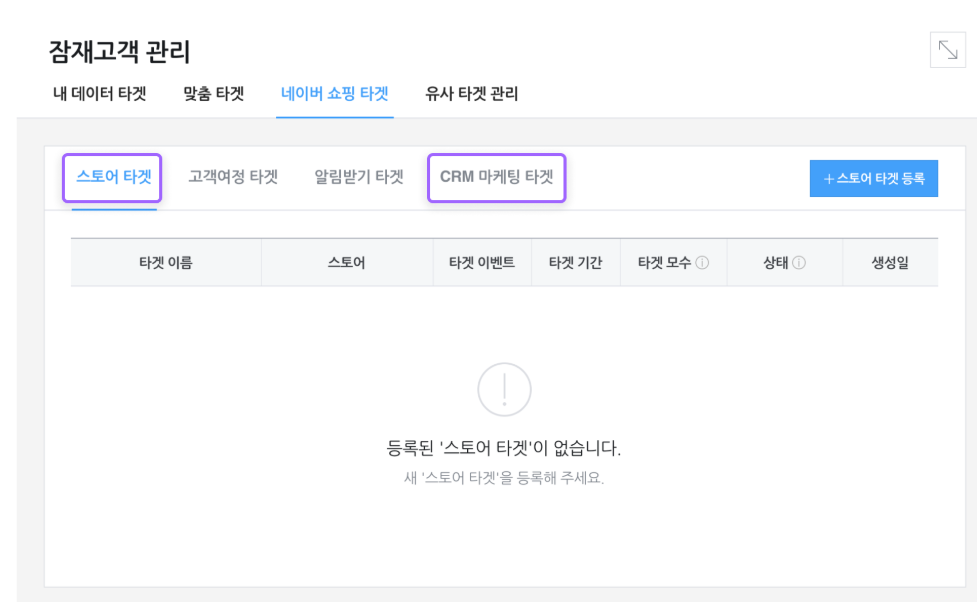Open the 알림받기 타겟 sub-tab
The height and width of the screenshot is (602, 977).
359,177
